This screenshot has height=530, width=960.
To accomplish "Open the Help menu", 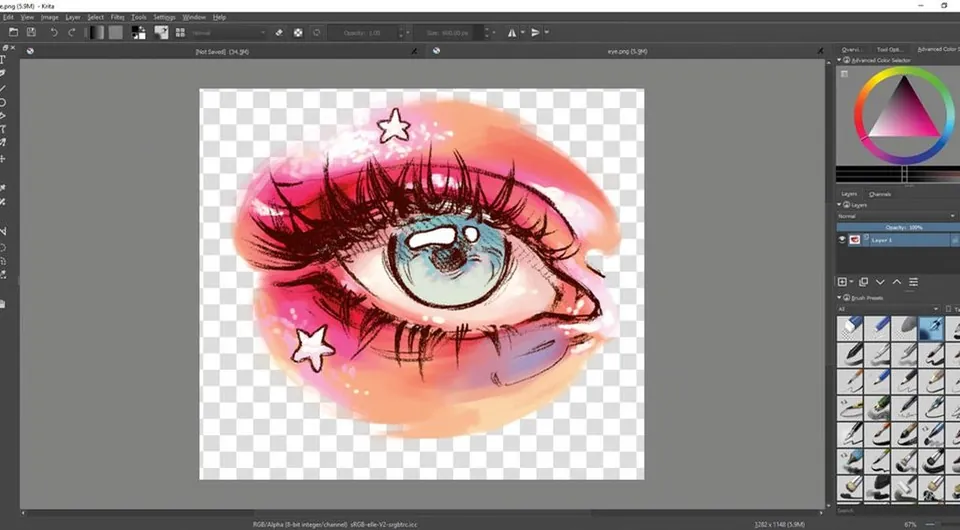I will pyautogui.click(x=219, y=17).
